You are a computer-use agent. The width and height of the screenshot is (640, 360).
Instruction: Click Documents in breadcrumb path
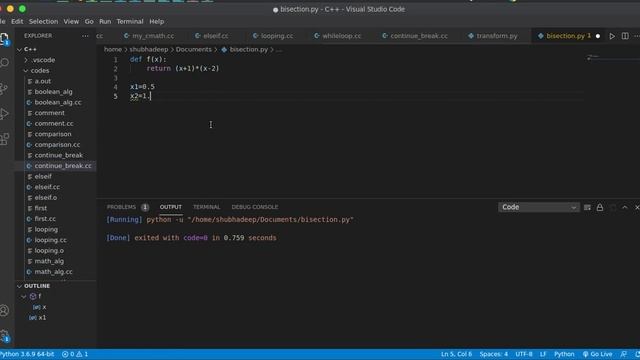click(193, 49)
